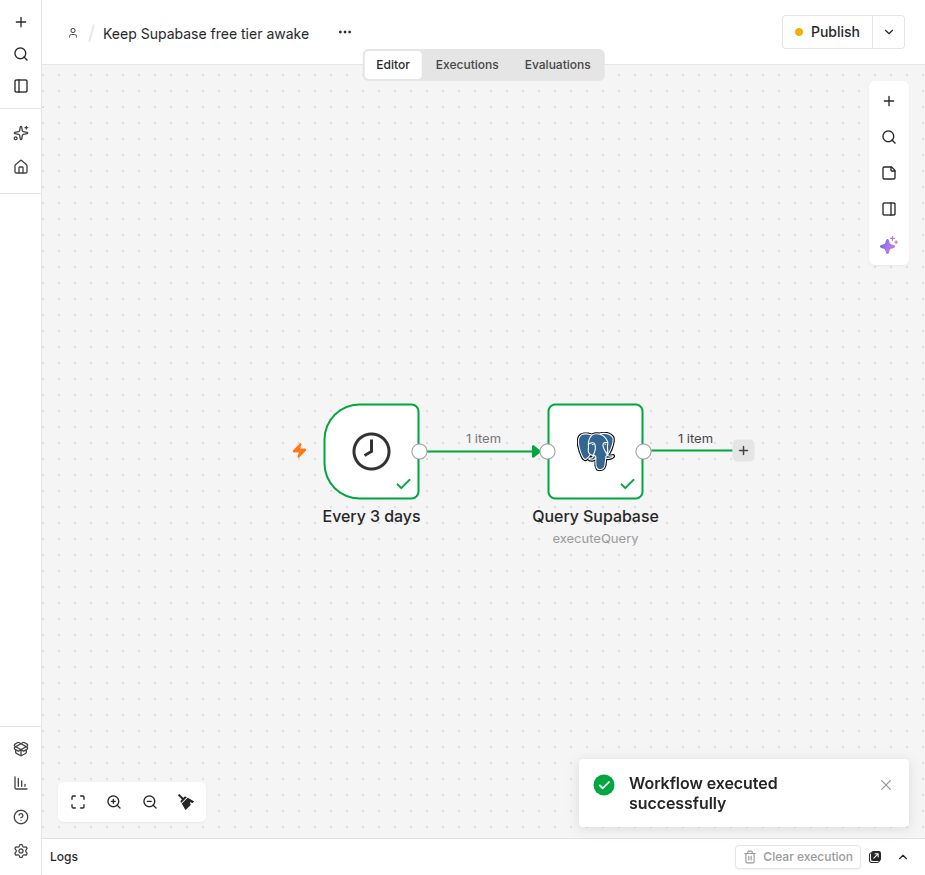The height and width of the screenshot is (875, 925).
Task: Select the Every 3 days schedule node
Action: (372, 451)
